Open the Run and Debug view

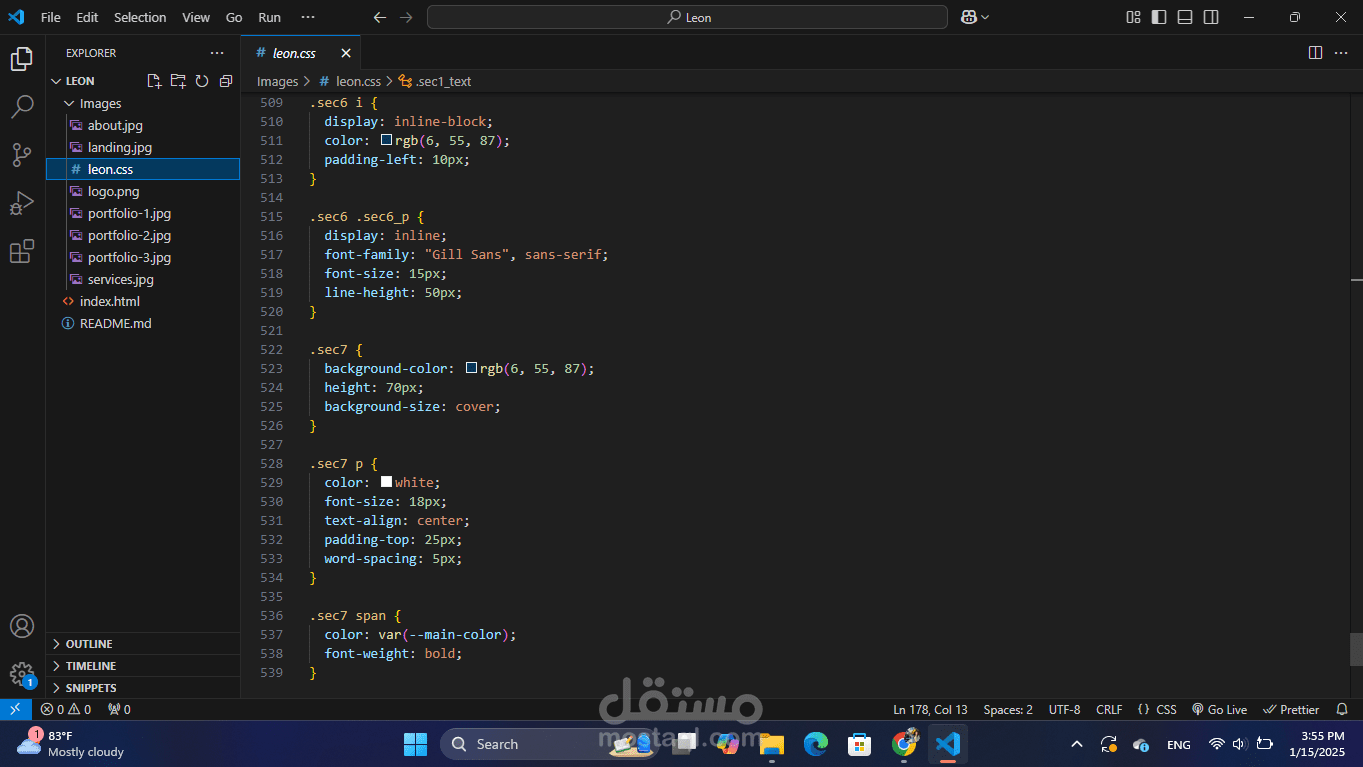coord(22,203)
